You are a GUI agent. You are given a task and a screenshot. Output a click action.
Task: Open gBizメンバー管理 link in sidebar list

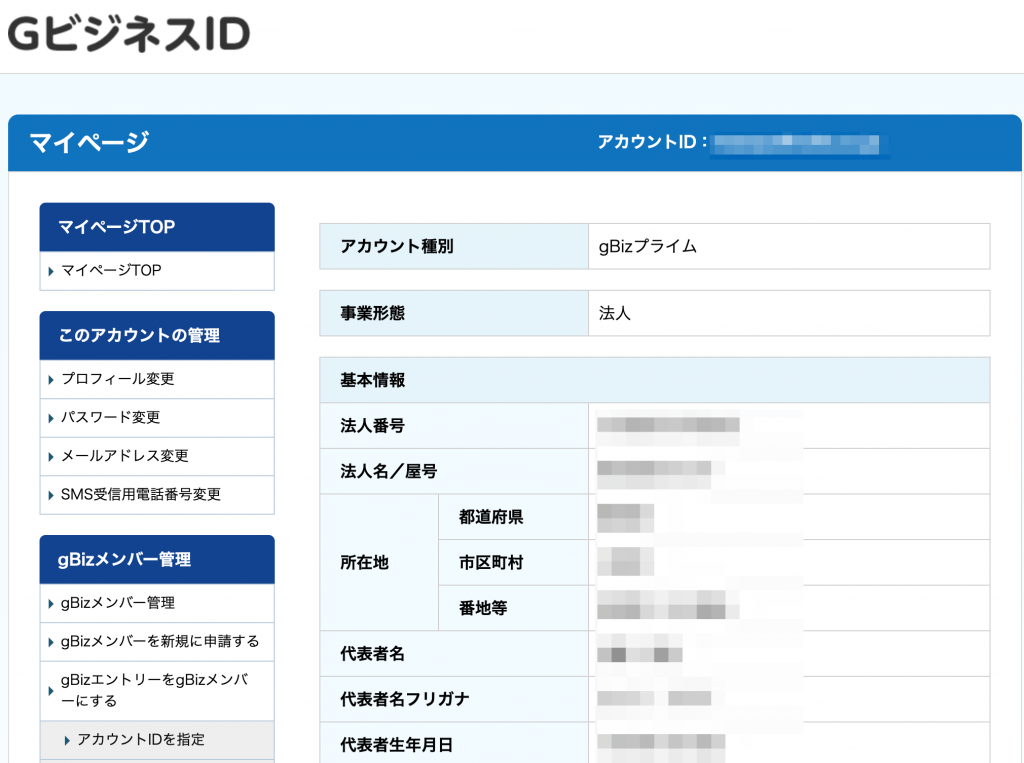118,603
